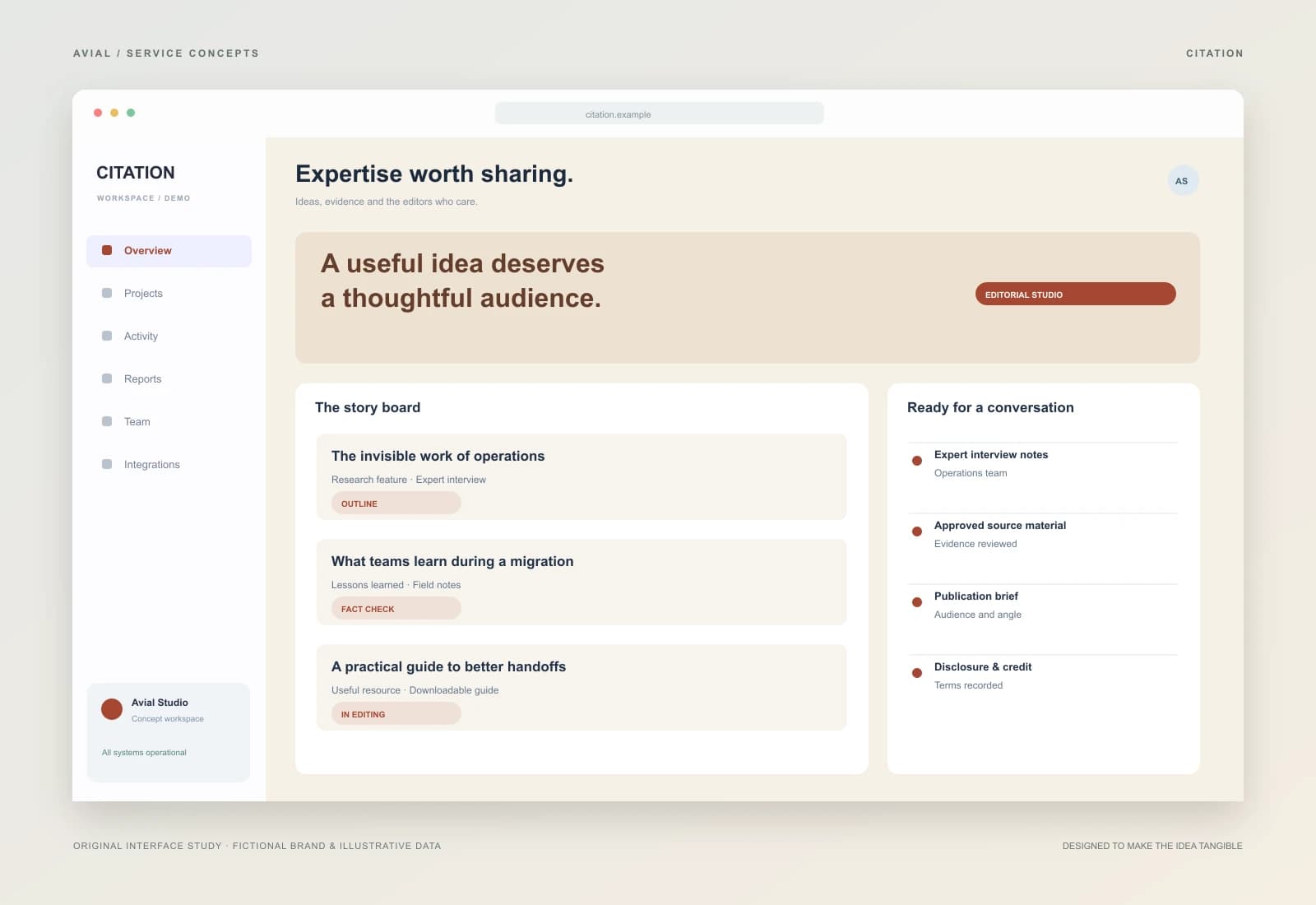Image resolution: width=1316 pixels, height=905 pixels.
Task: Click the Activity sidebar square icon
Action: 107,336
